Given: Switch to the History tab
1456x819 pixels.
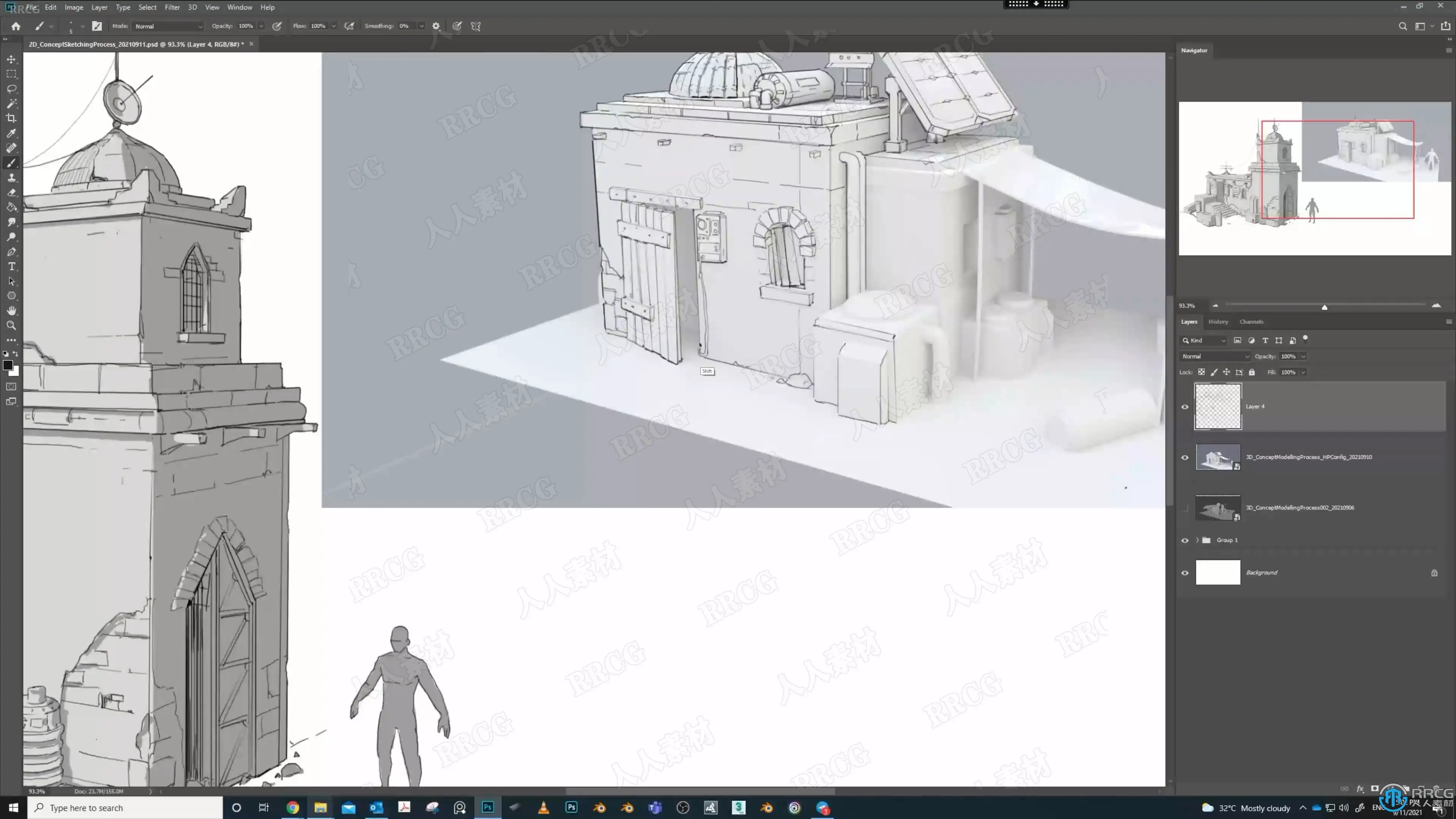Looking at the screenshot, I should point(1218,322).
